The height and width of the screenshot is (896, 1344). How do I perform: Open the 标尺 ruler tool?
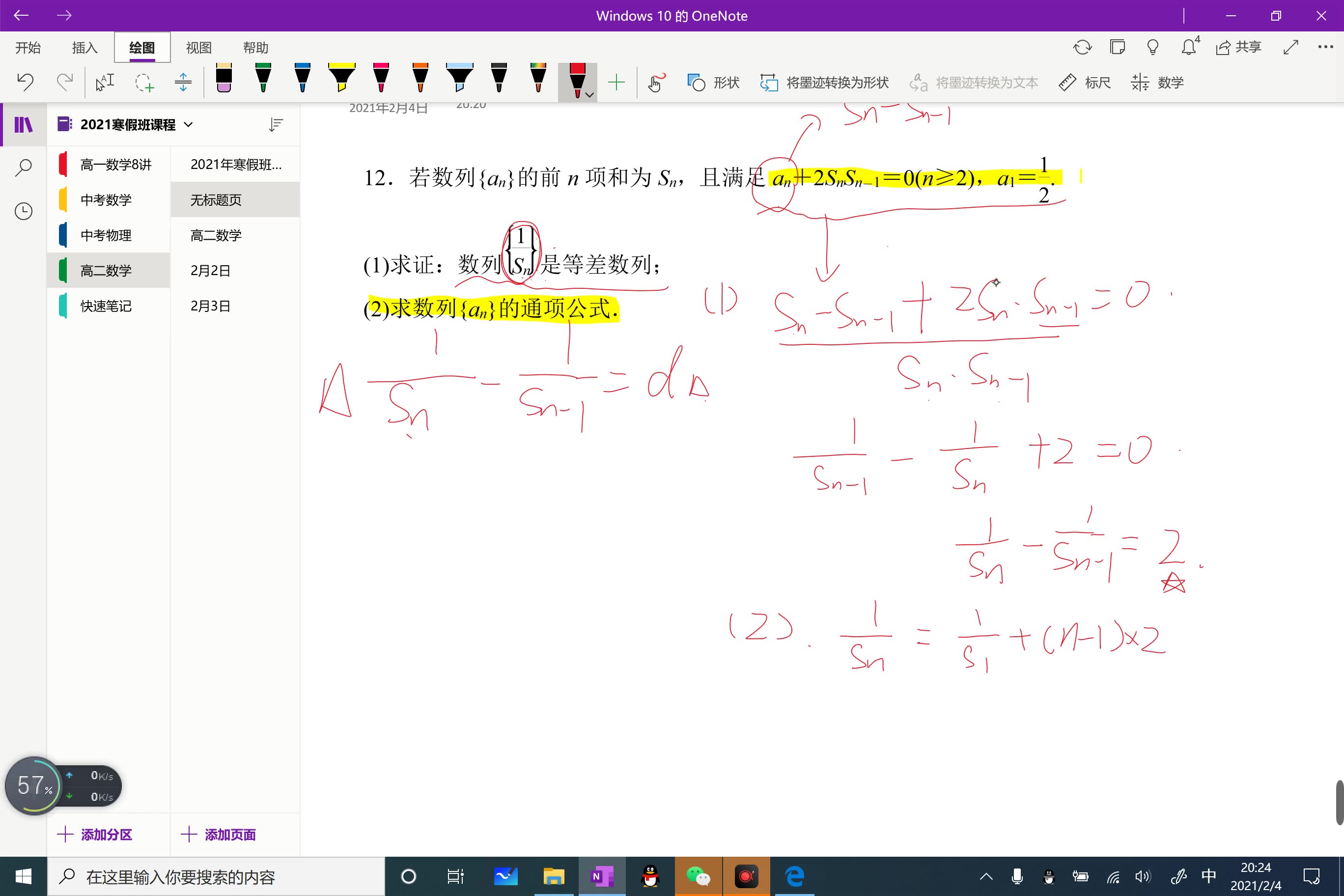[1085, 83]
